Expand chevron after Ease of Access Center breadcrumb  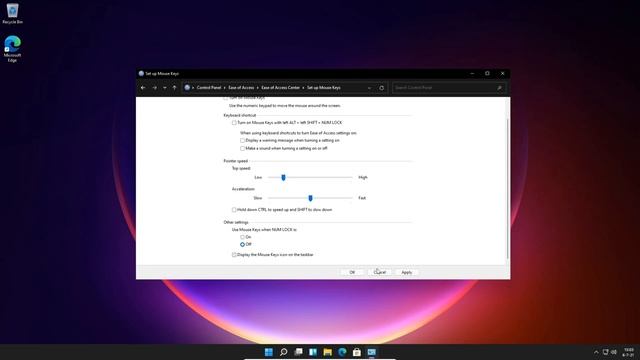coord(303,88)
